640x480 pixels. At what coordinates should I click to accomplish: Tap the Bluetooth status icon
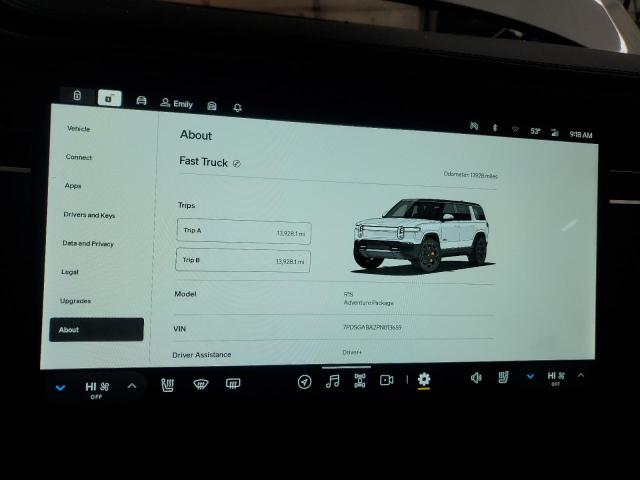495,128
